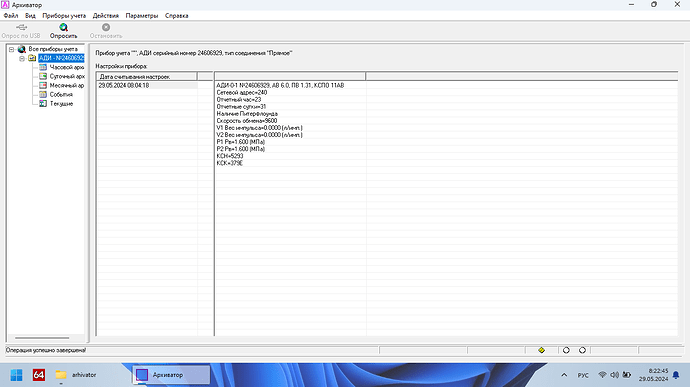
Task: Open the Месячный архив tree icon
Action: pos(43,85)
